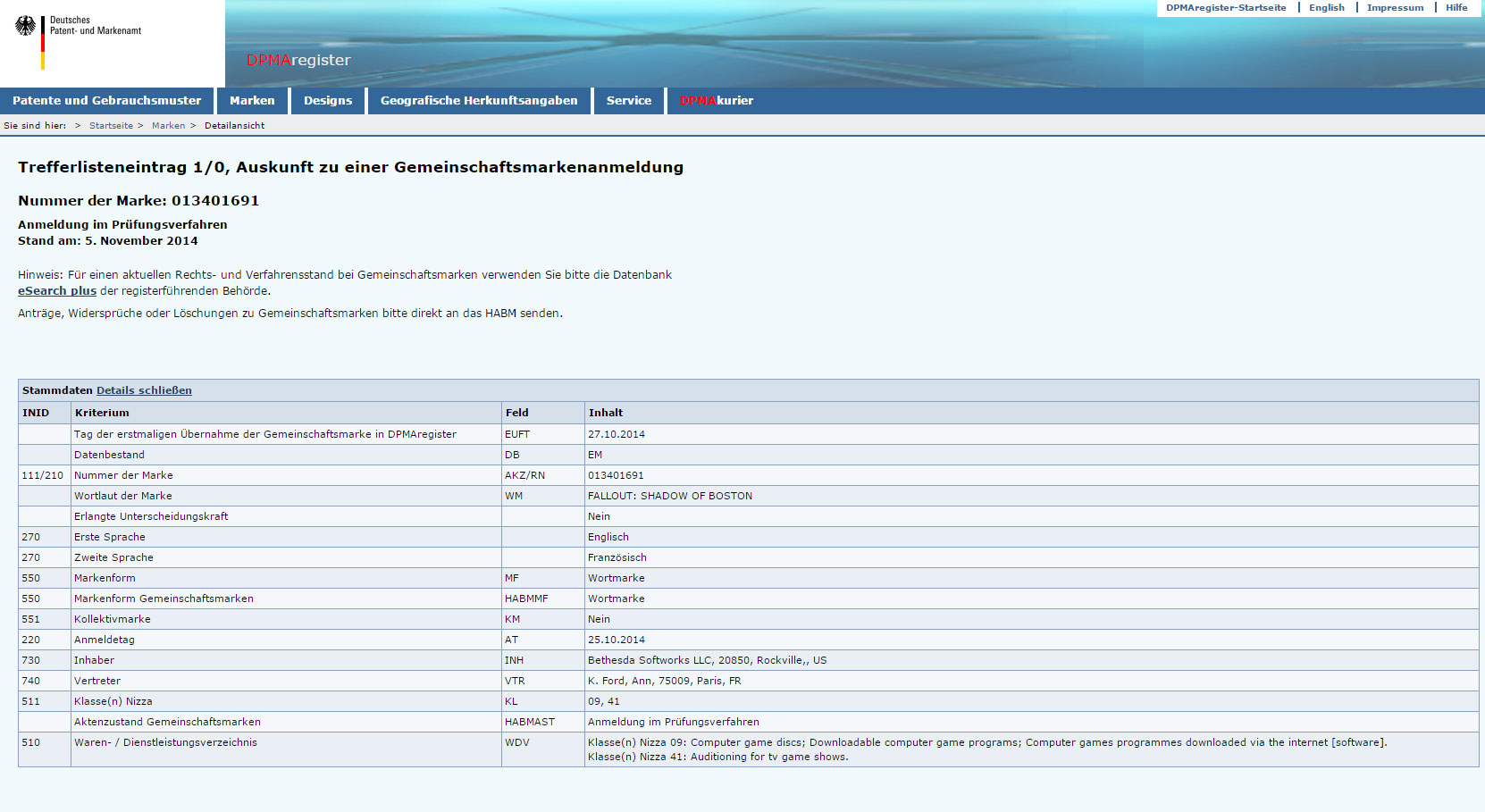
Task: Click the EUFT date 27.10.2014
Action: coord(616,434)
